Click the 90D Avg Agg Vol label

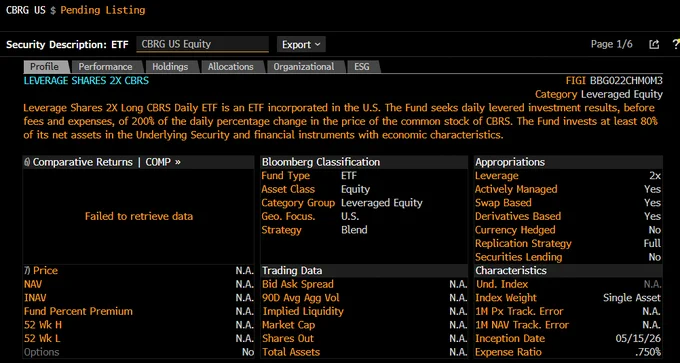pos(301,298)
